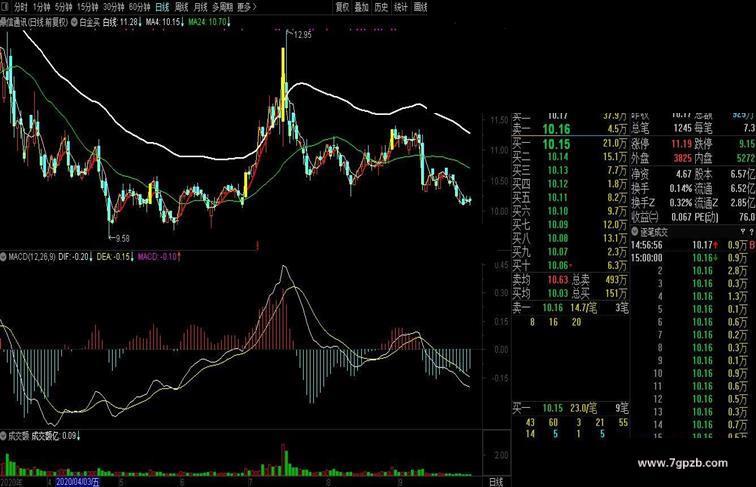This screenshot has width=756, height=487.
Task: Click the 买三 10.13 bid row
Action: click(570, 170)
